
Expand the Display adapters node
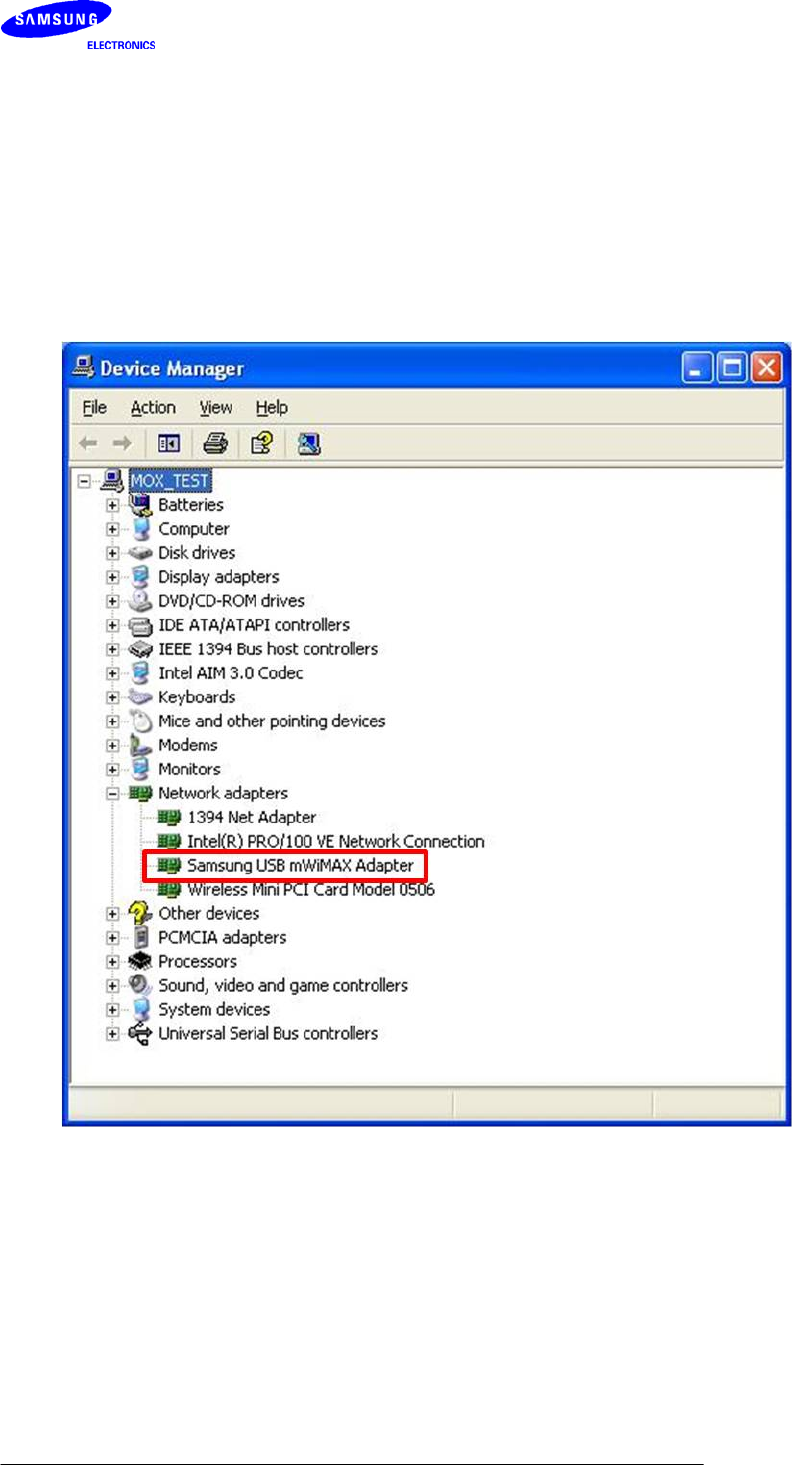pyautogui.click(x=113, y=577)
